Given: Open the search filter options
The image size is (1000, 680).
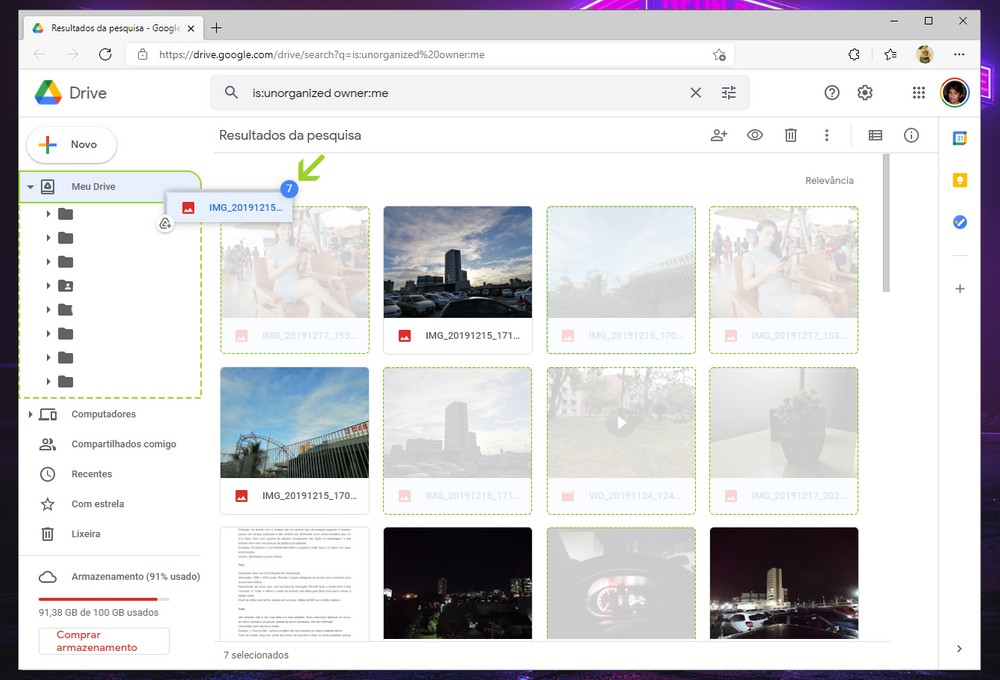Looking at the screenshot, I should (x=729, y=93).
